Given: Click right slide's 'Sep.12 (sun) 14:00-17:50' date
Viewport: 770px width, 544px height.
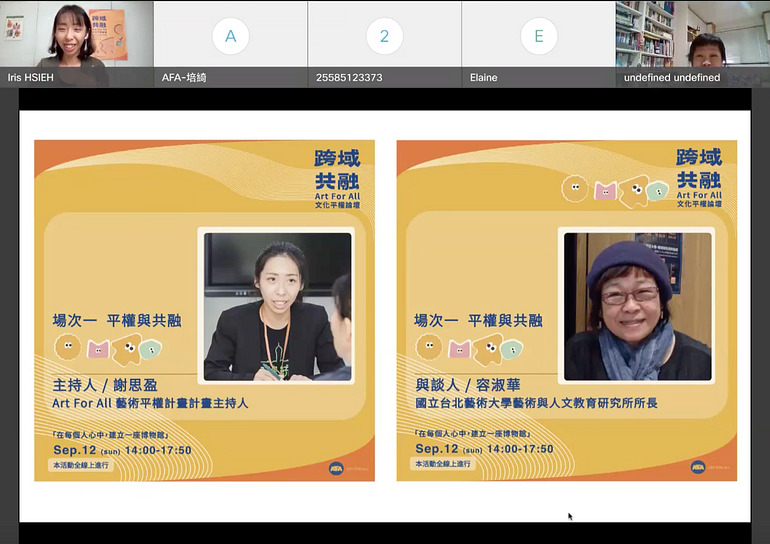Looking at the screenshot, I should [484, 449].
